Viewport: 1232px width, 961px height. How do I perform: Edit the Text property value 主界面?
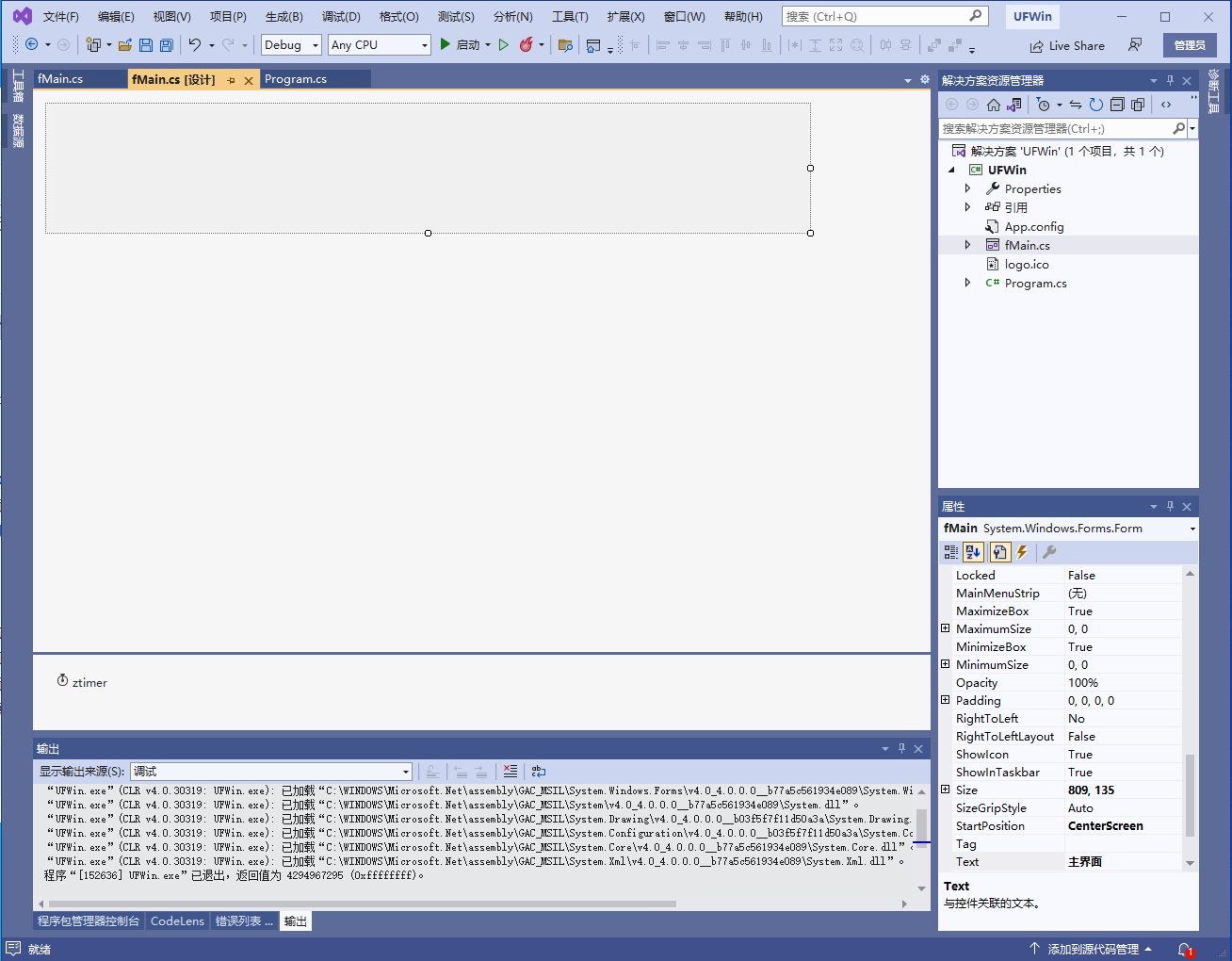coord(1123,861)
